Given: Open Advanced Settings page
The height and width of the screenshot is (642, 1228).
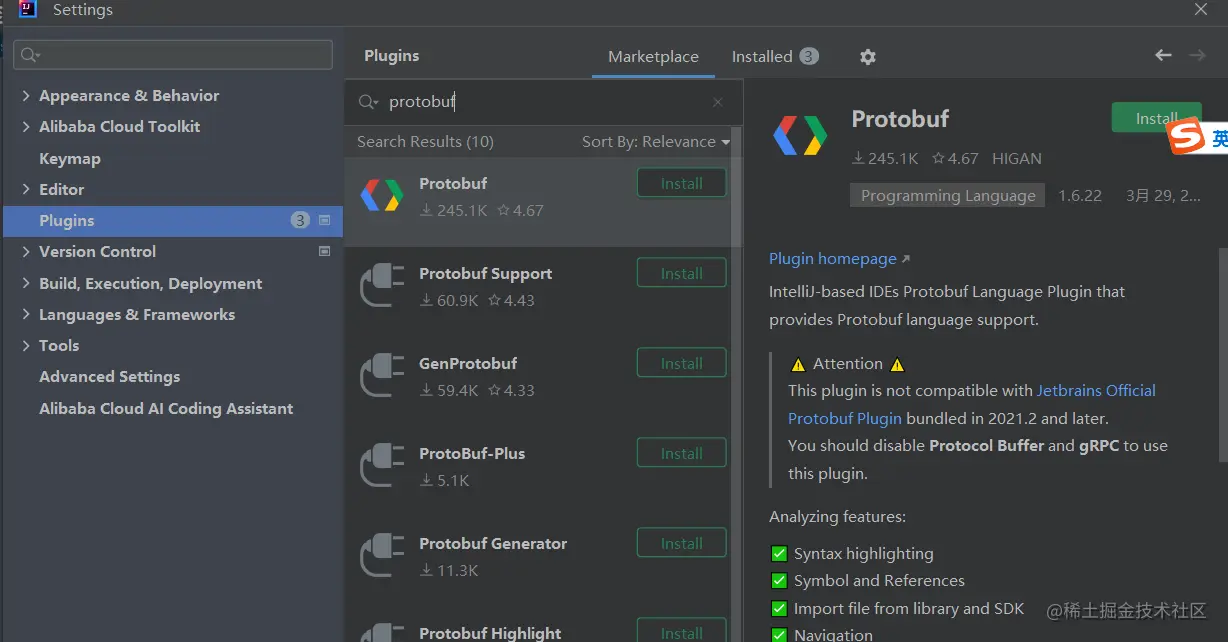Looking at the screenshot, I should [x=110, y=377].
